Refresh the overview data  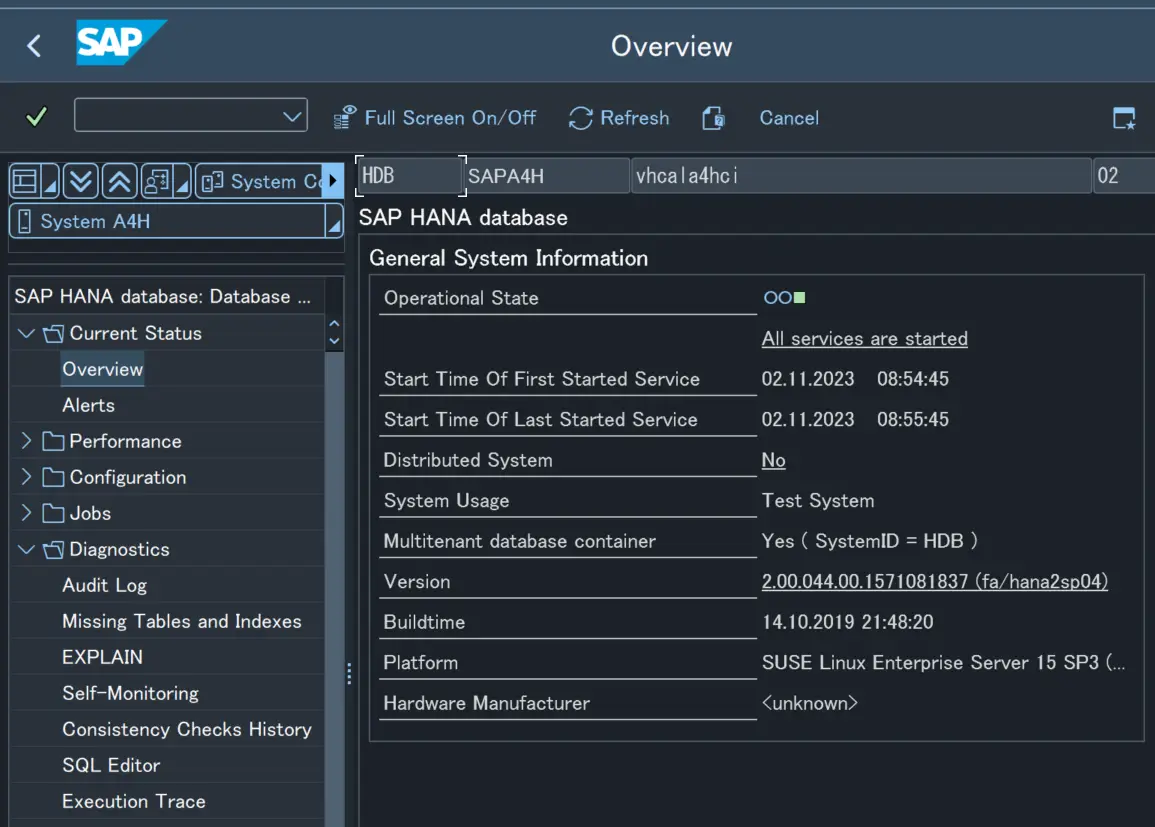coord(619,118)
